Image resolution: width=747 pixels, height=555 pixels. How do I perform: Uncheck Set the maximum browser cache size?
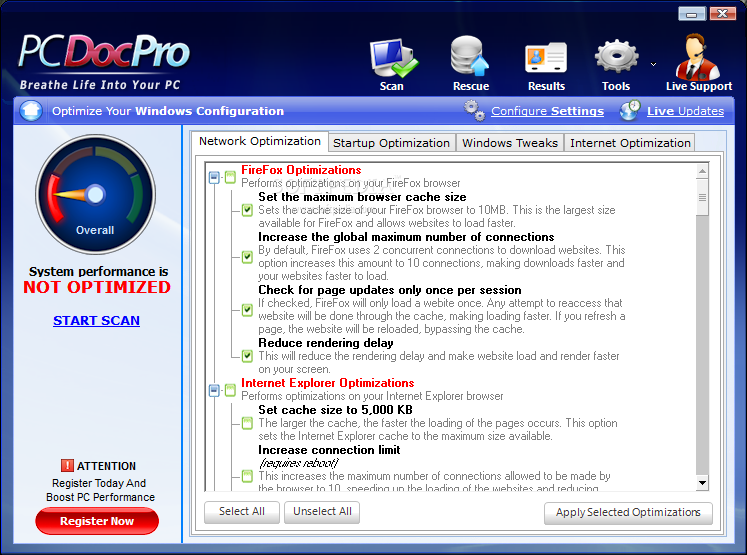(x=247, y=210)
